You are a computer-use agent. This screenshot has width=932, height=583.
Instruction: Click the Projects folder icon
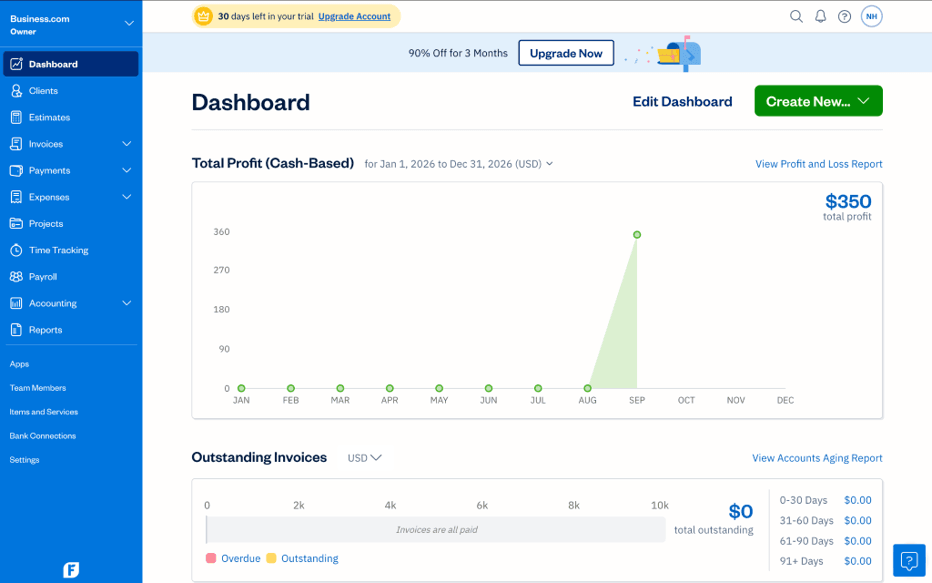click(x=17, y=223)
